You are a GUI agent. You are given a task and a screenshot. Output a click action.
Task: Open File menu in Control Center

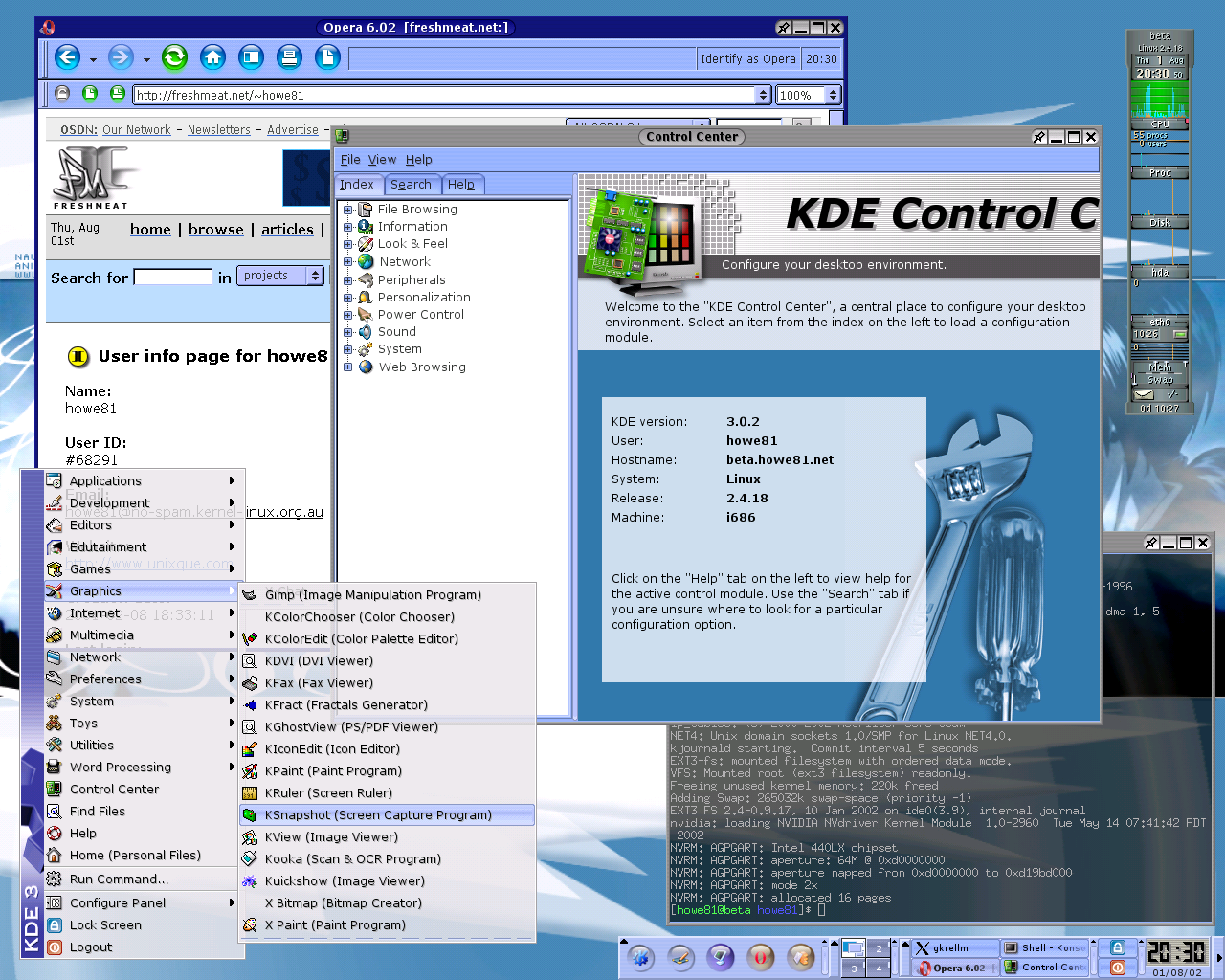point(350,160)
